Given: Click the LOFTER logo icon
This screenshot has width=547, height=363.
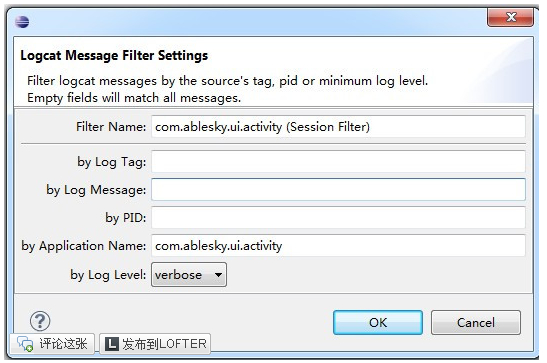Looking at the screenshot, I should 112,344.
